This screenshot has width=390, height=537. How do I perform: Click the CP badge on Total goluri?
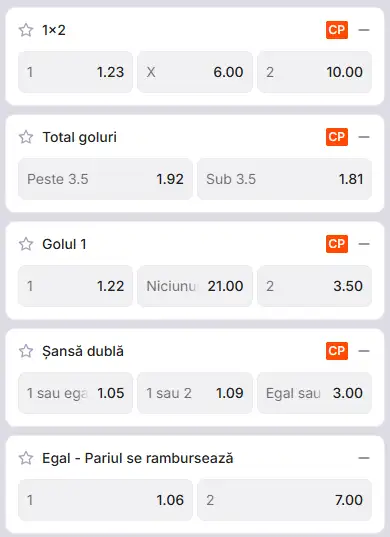pyautogui.click(x=337, y=137)
